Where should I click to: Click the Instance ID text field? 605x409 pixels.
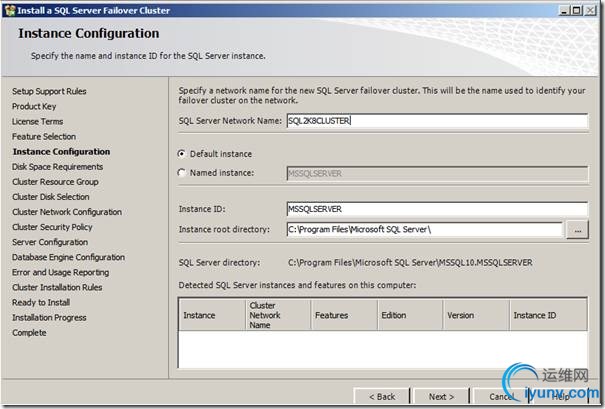point(438,209)
